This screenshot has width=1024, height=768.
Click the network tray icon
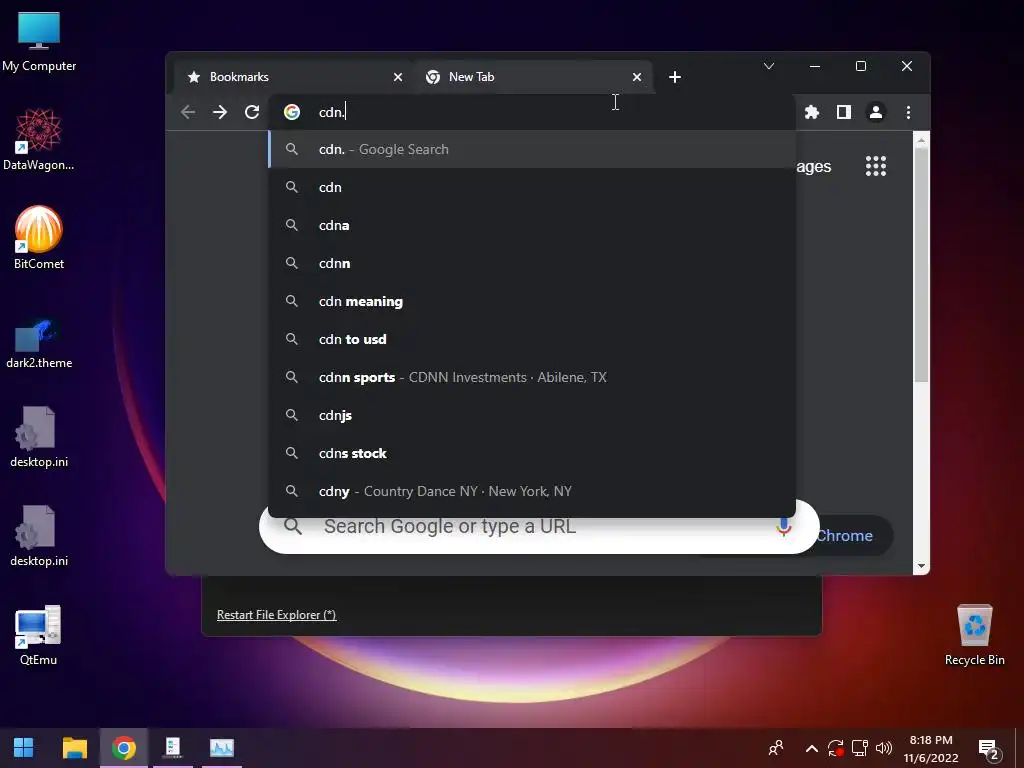pos(860,748)
